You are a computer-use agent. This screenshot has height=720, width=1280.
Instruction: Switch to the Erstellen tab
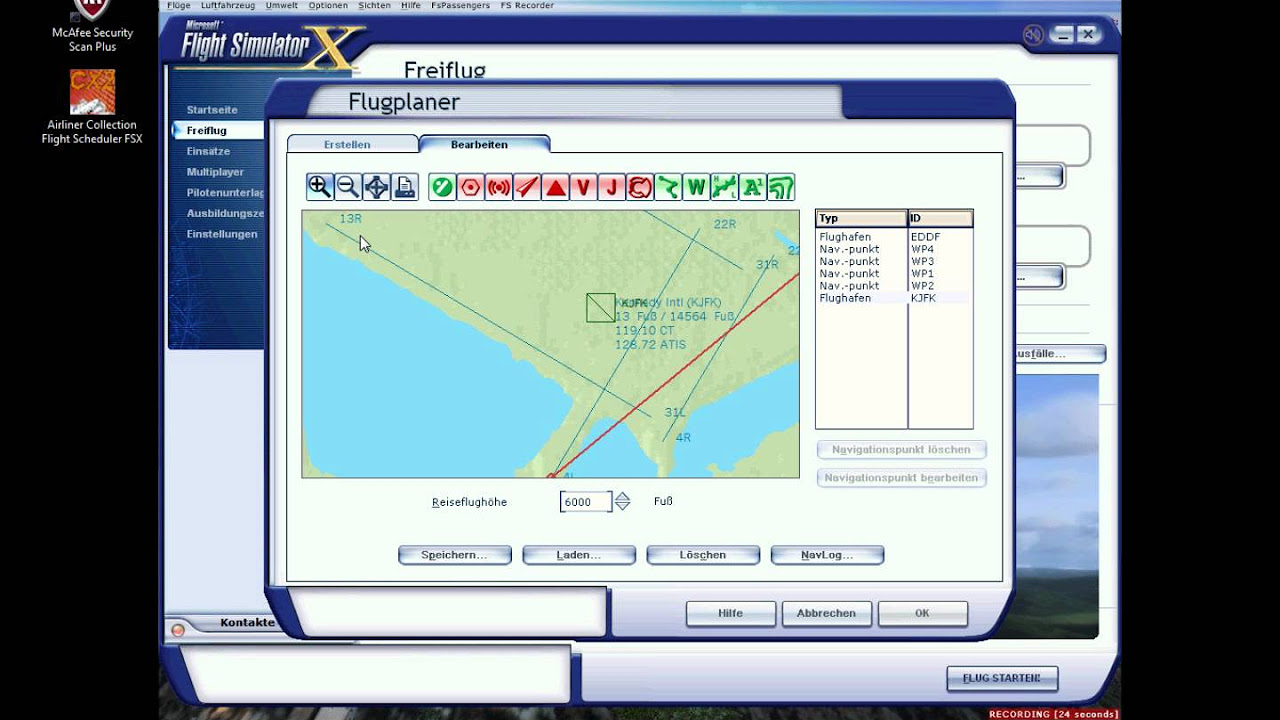347,144
